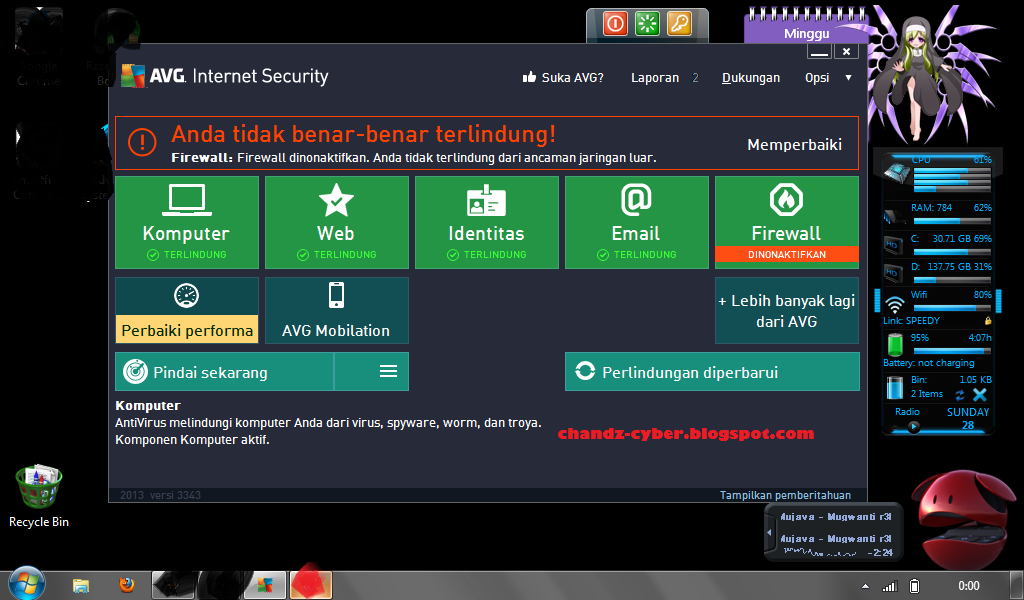Click battery tray icon

(x=915, y=586)
